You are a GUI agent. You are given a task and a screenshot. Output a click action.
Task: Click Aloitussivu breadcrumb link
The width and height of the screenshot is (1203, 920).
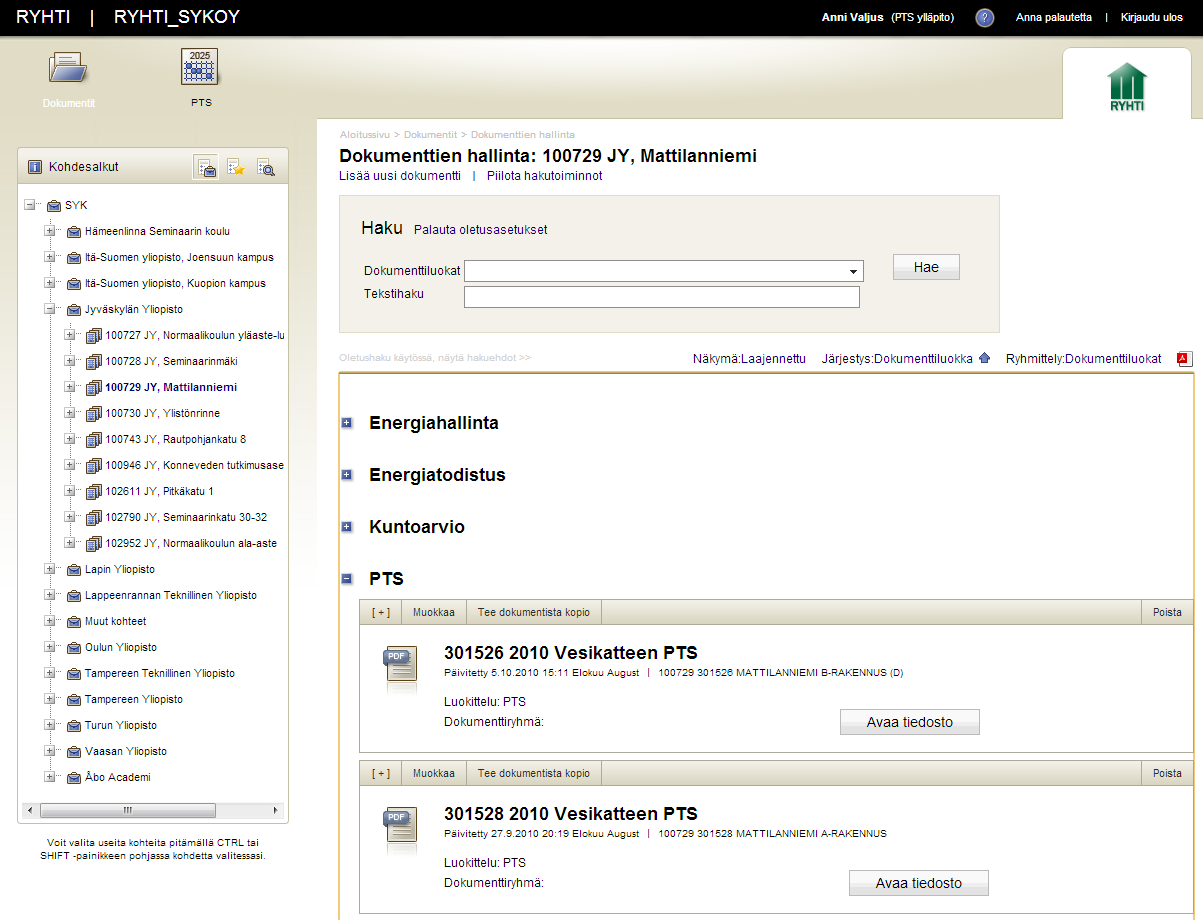(x=365, y=134)
